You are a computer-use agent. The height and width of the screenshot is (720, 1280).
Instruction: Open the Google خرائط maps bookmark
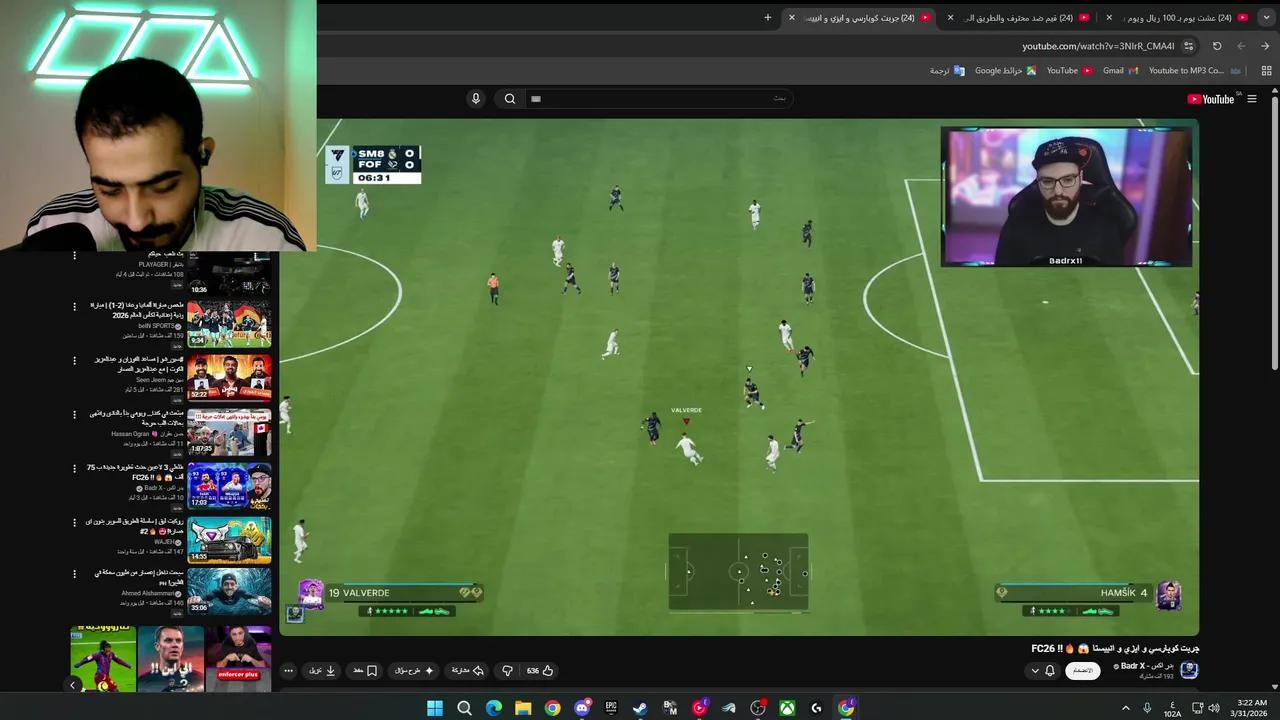tap(1005, 71)
